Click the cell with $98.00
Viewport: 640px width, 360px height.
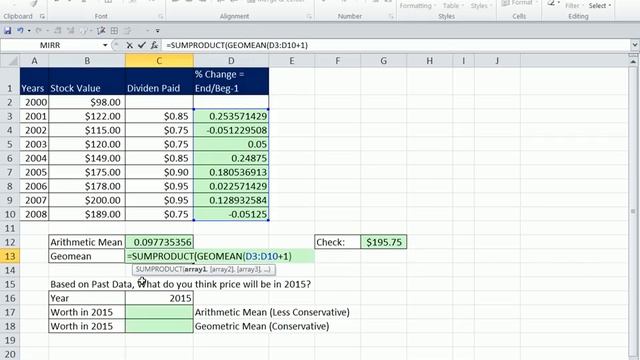[x=87, y=102]
